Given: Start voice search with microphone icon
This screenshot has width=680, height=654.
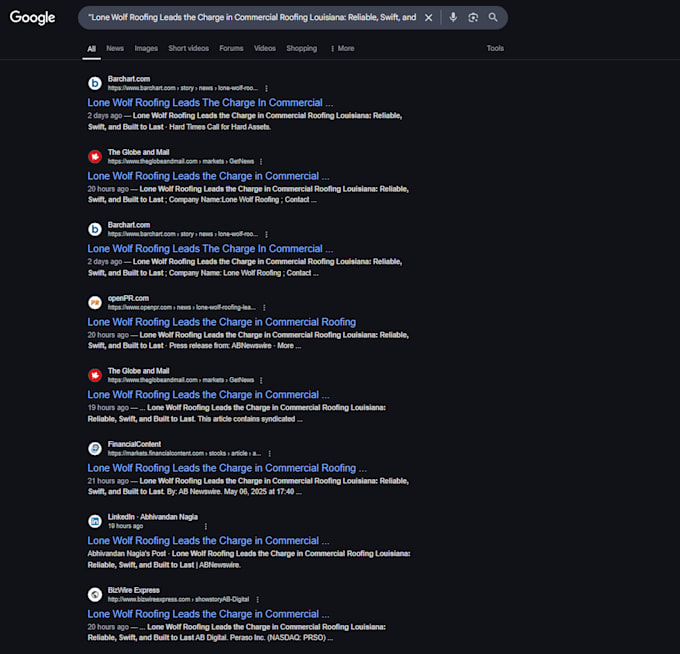Looking at the screenshot, I should point(453,17).
